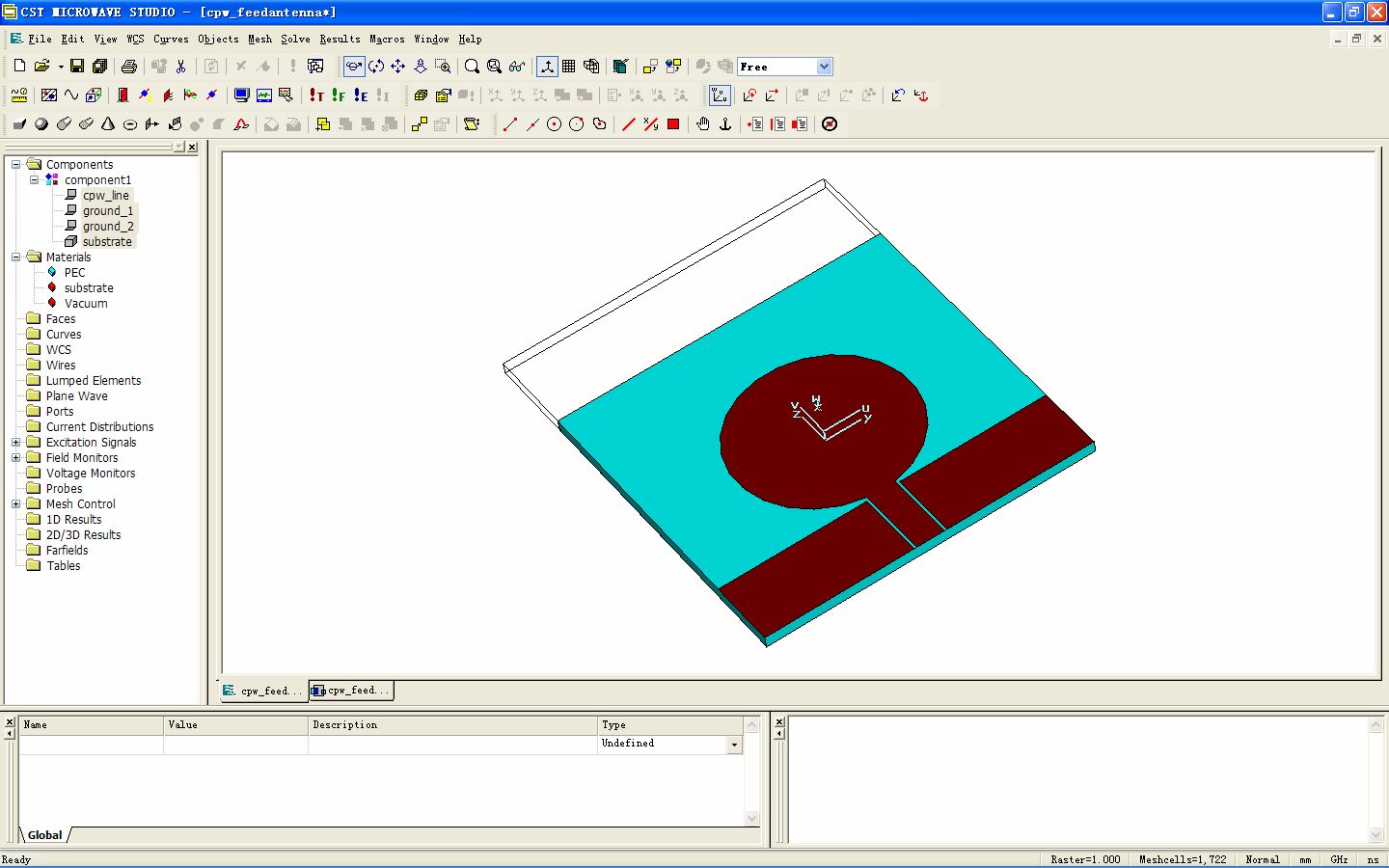The height and width of the screenshot is (868, 1389).
Task: Create a torus shape
Action: pos(130,124)
